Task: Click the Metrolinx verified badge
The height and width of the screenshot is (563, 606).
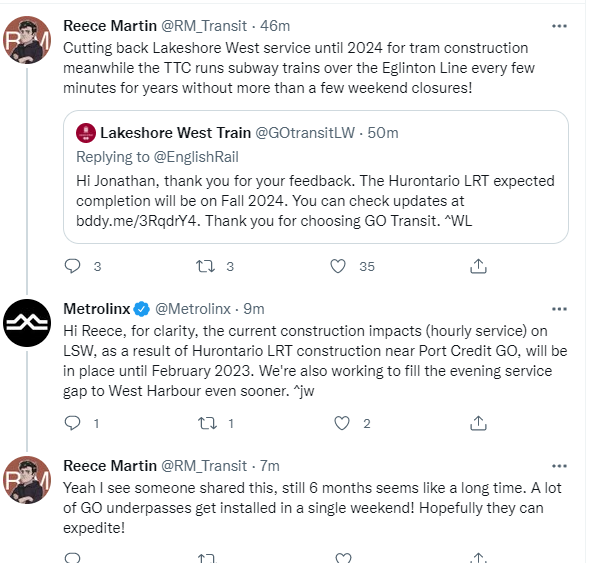Action: 142,309
